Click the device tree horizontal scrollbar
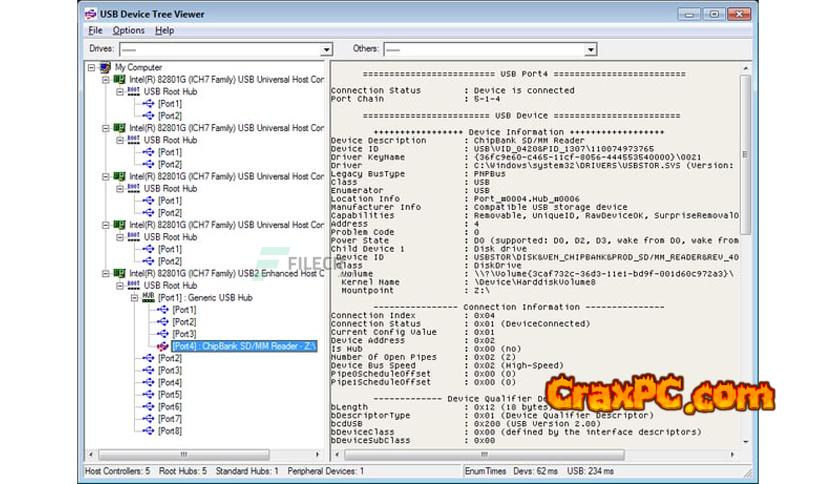The height and width of the screenshot is (484, 836). coord(200,452)
